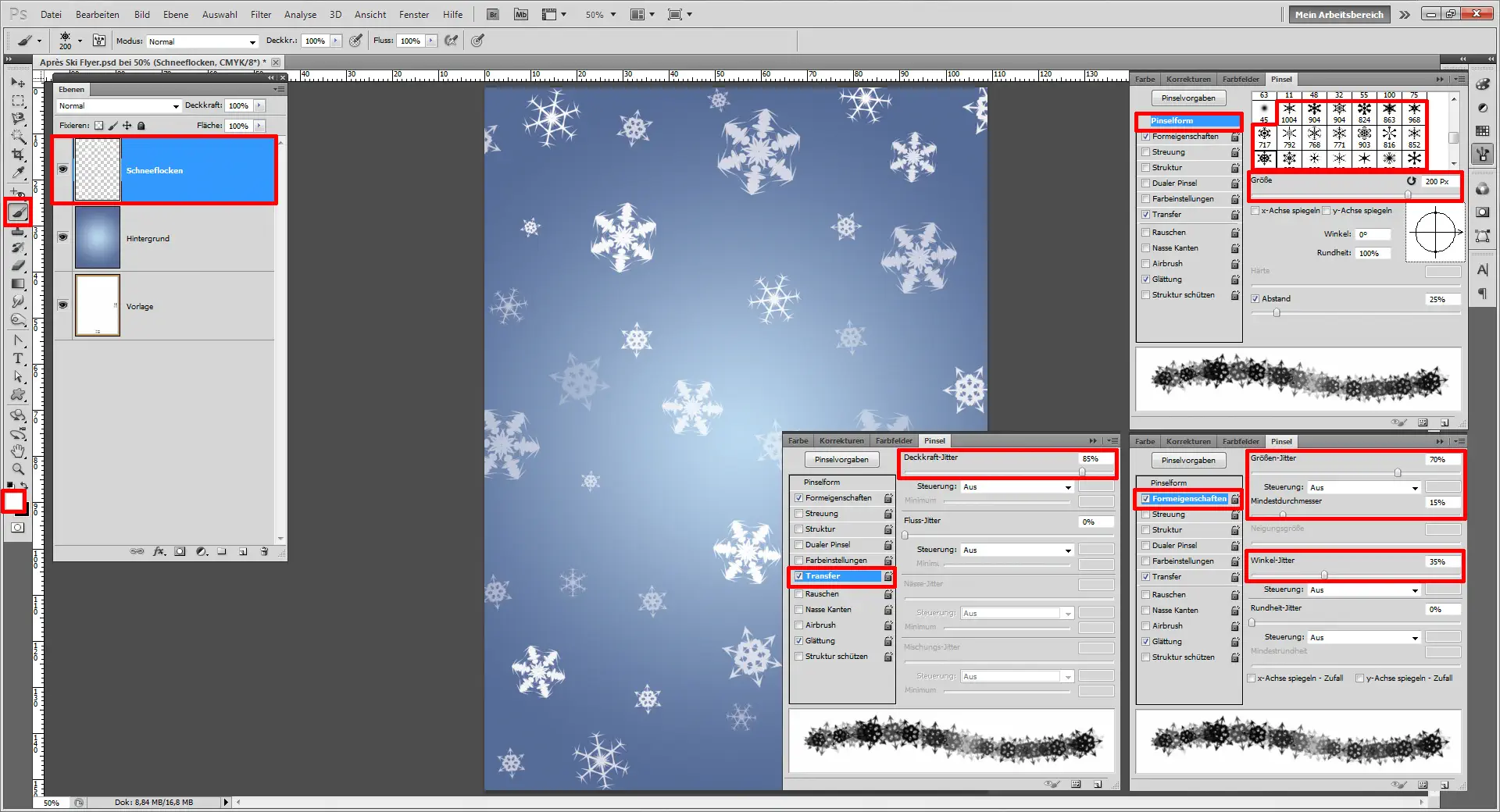Toggle the Abstand checkbox

pyautogui.click(x=1255, y=299)
